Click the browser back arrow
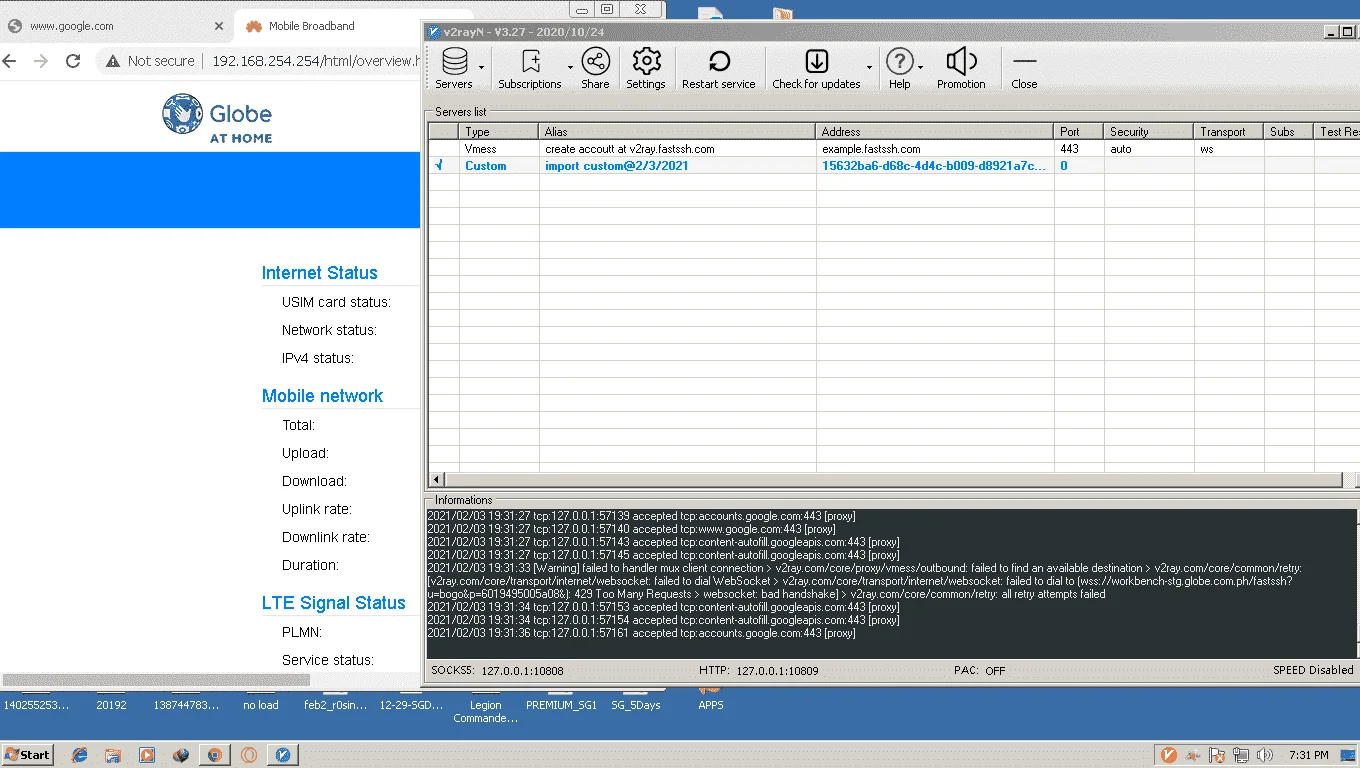1360x768 pixels. click(x=9, y=61)
